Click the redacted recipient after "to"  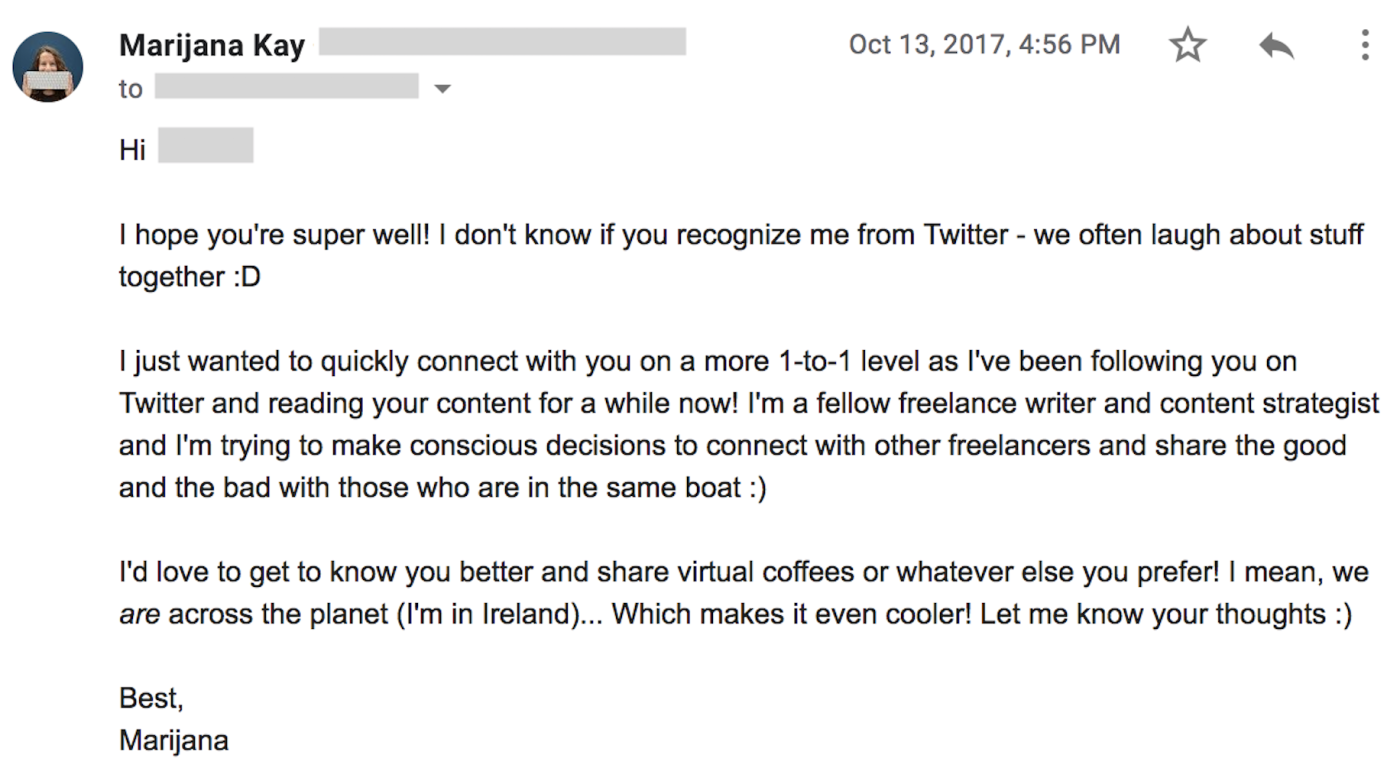(287, 86)
